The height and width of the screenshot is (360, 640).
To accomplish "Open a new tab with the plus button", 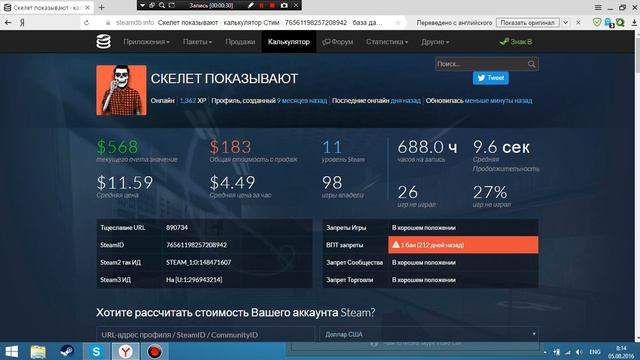I will 101,7.
